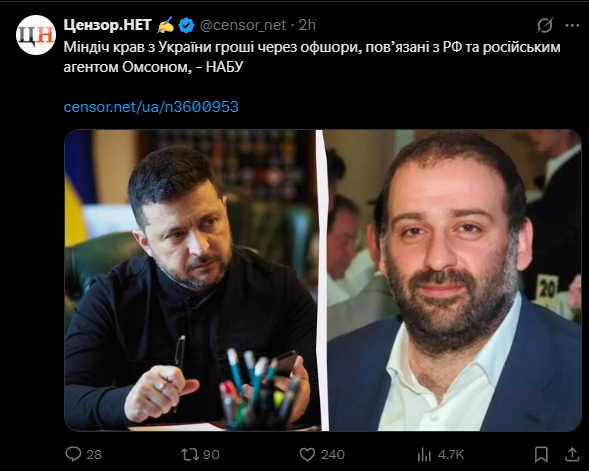Click the 28 replies count
The height and width of the screenshot is (471, 589).
click(x=94, y=454)
